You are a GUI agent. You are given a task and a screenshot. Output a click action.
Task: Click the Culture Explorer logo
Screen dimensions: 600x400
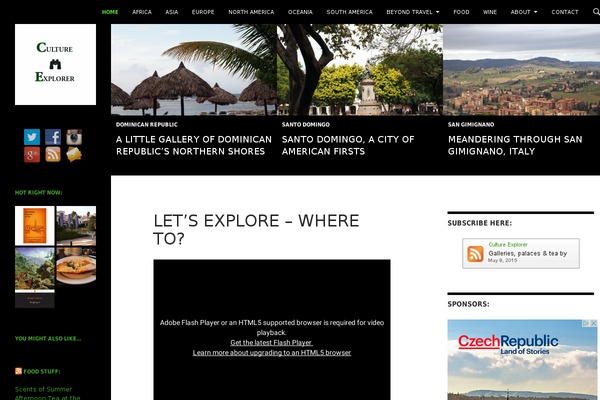tap(55, 64)
